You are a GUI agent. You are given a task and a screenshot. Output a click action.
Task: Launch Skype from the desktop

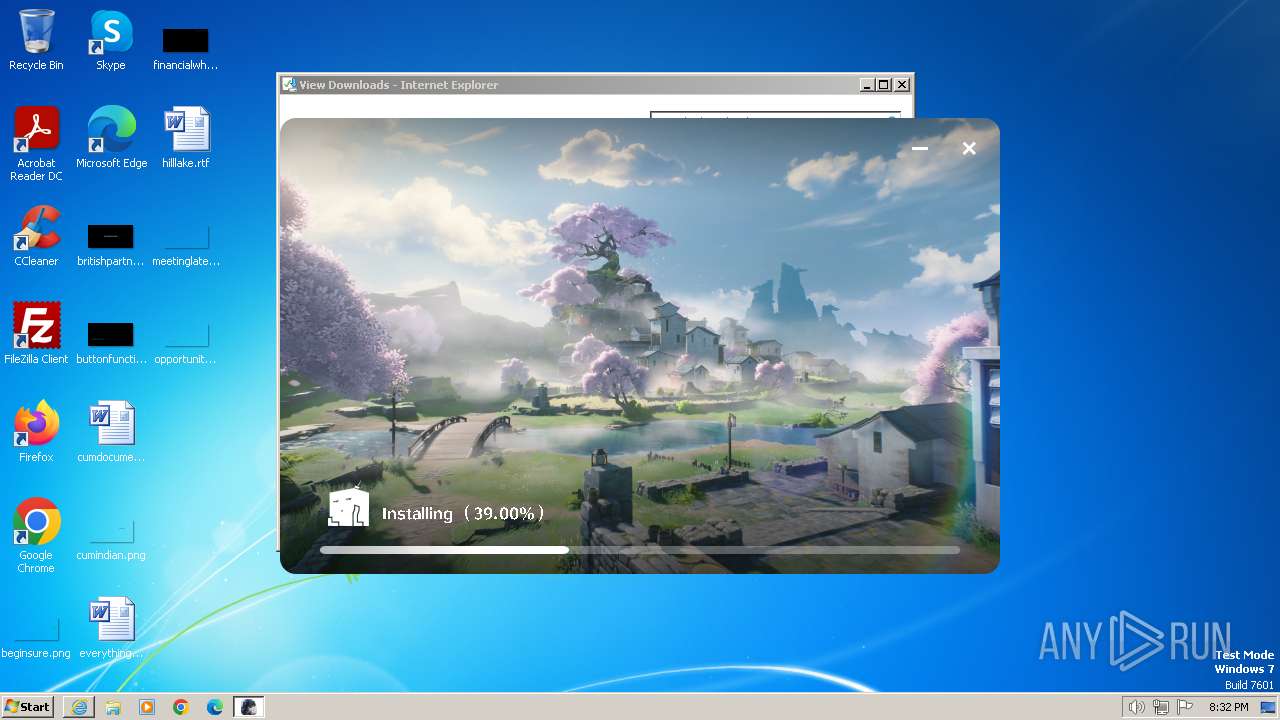click(110, 40)
